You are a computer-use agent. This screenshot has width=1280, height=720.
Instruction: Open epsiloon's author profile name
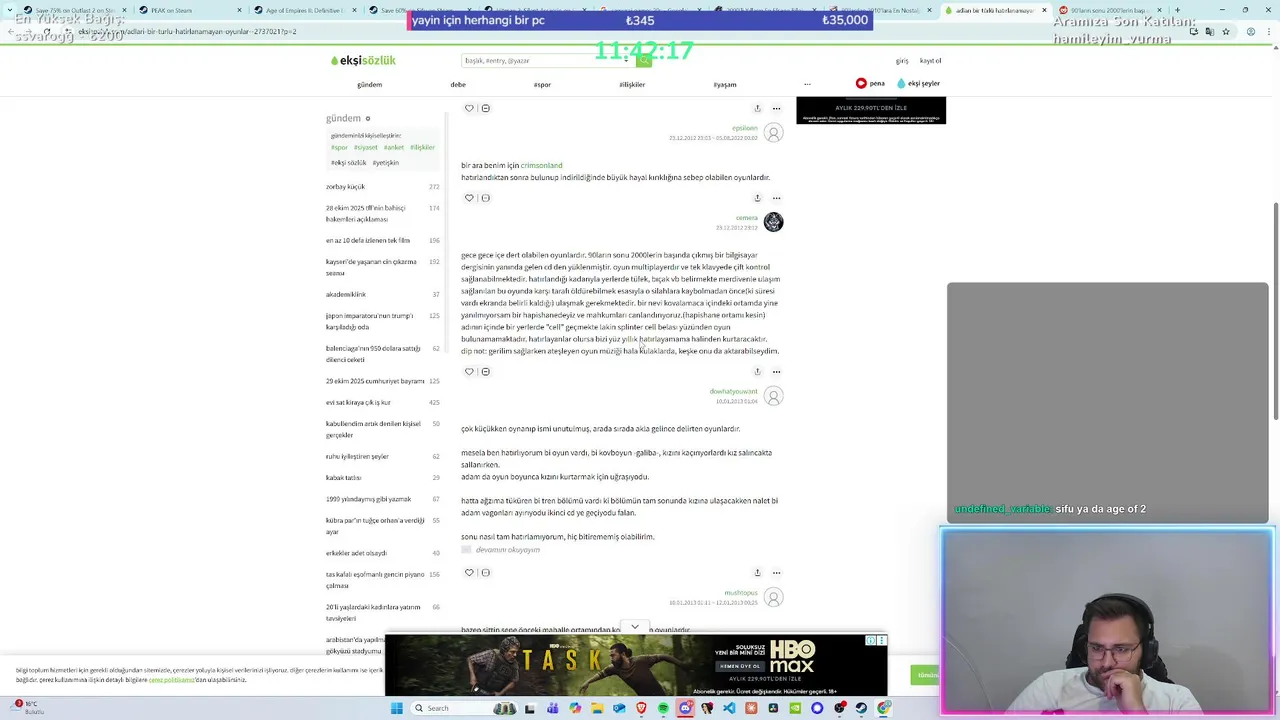pyautogui.click(x=745, y=128)
